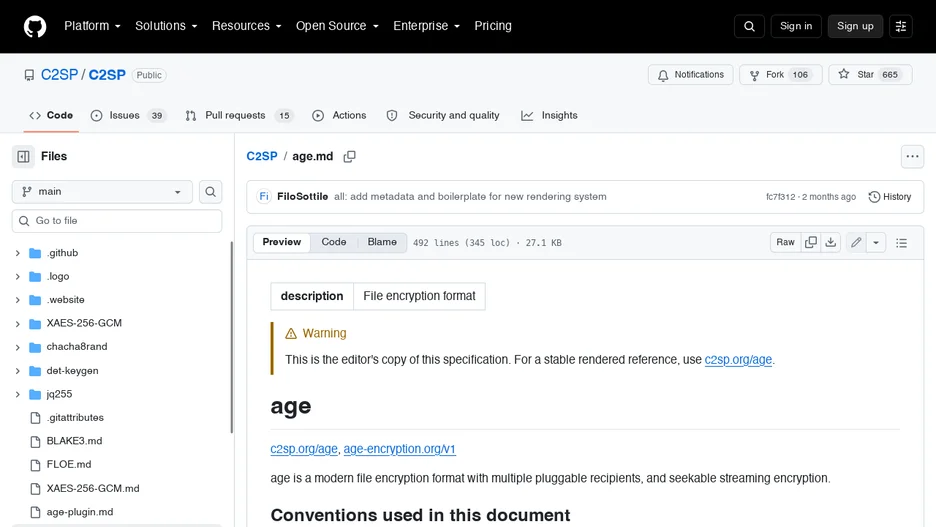Follow age-encryption.org/v1 link
This screenshot has height=527, width=936.
399,449
